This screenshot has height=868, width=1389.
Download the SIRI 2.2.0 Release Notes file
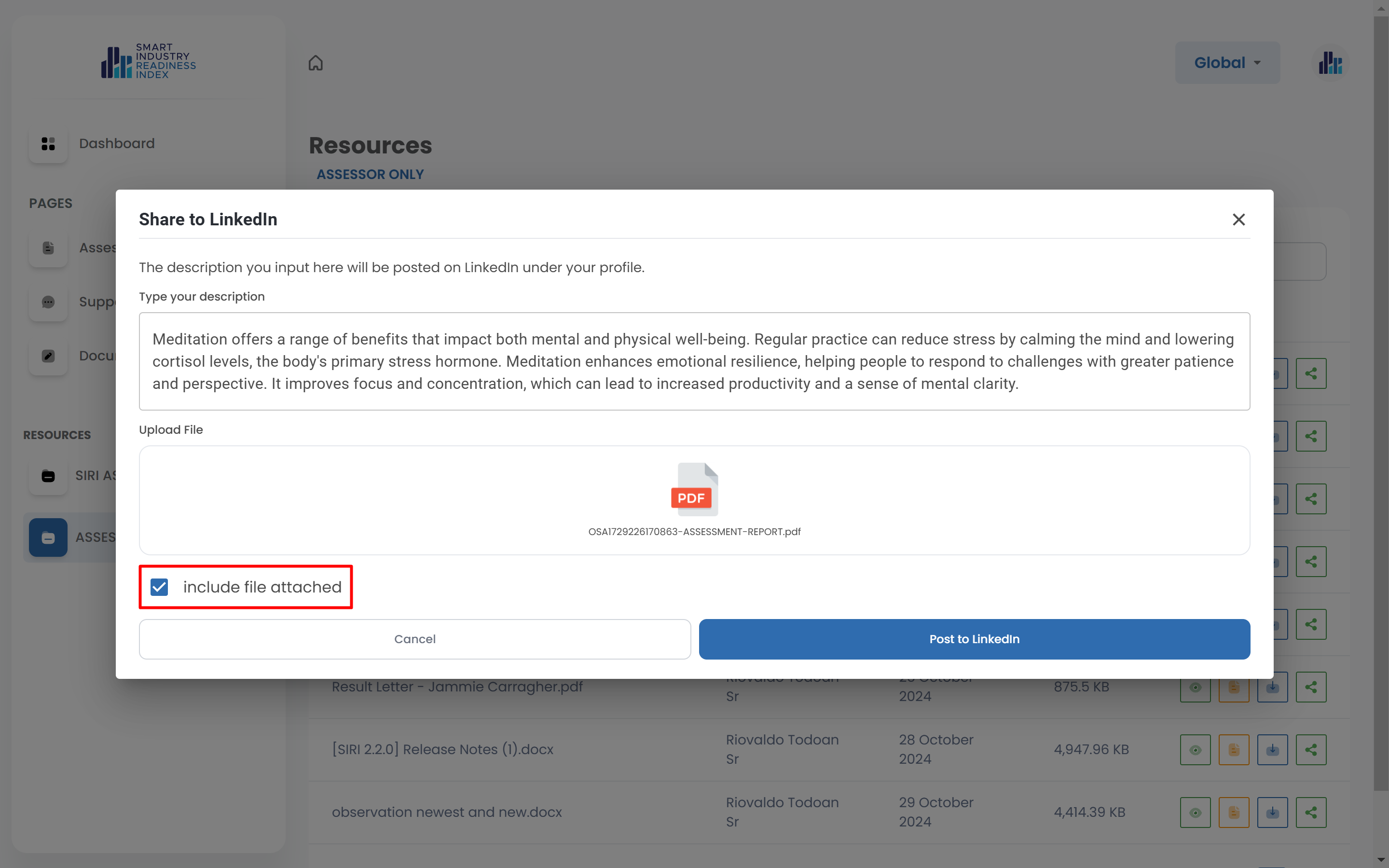pyautogui.click(x=1272, y=750)
